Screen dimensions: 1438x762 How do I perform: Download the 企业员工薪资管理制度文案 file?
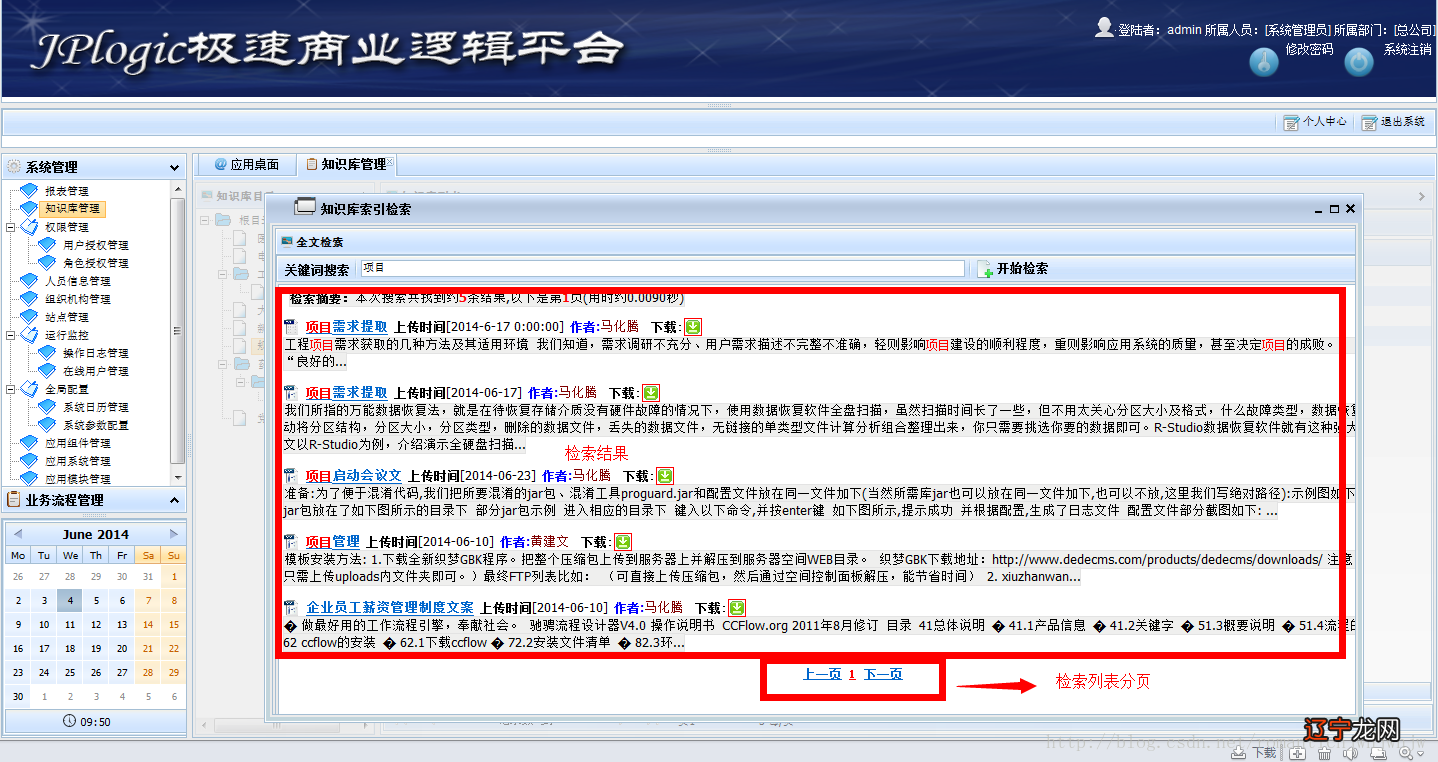pyautogui.click(x=737, y=608)
